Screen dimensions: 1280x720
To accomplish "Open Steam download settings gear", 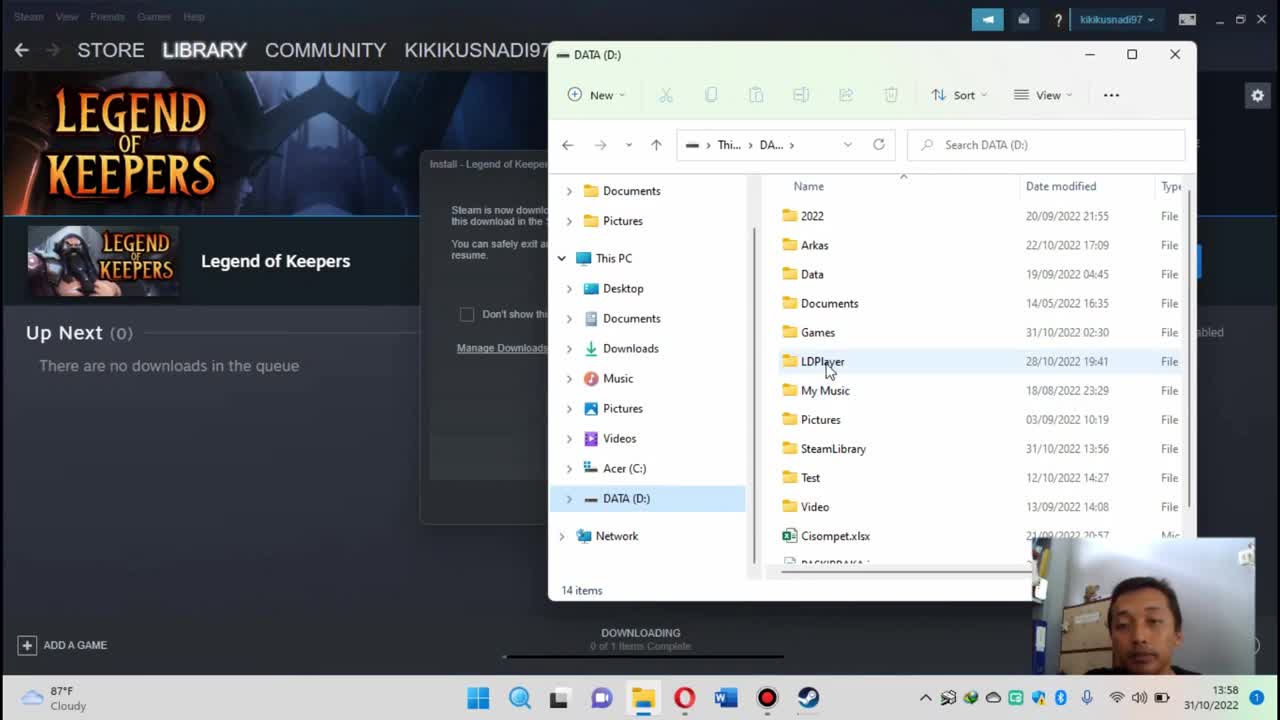I will (x=1257, y=95).
